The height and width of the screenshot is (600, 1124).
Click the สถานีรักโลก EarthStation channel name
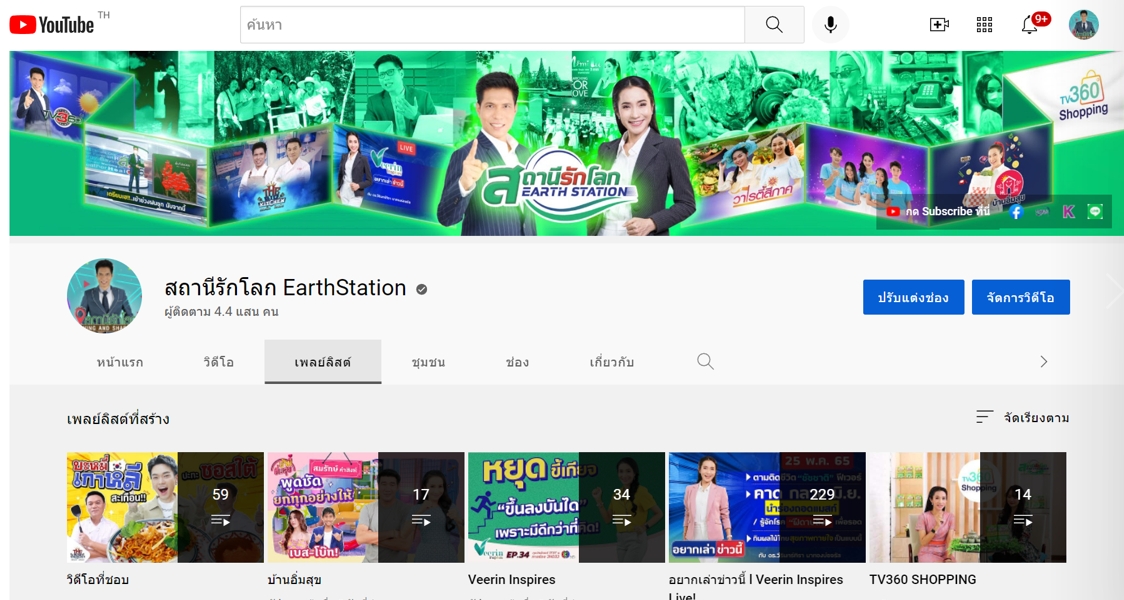tap(285, 288)
